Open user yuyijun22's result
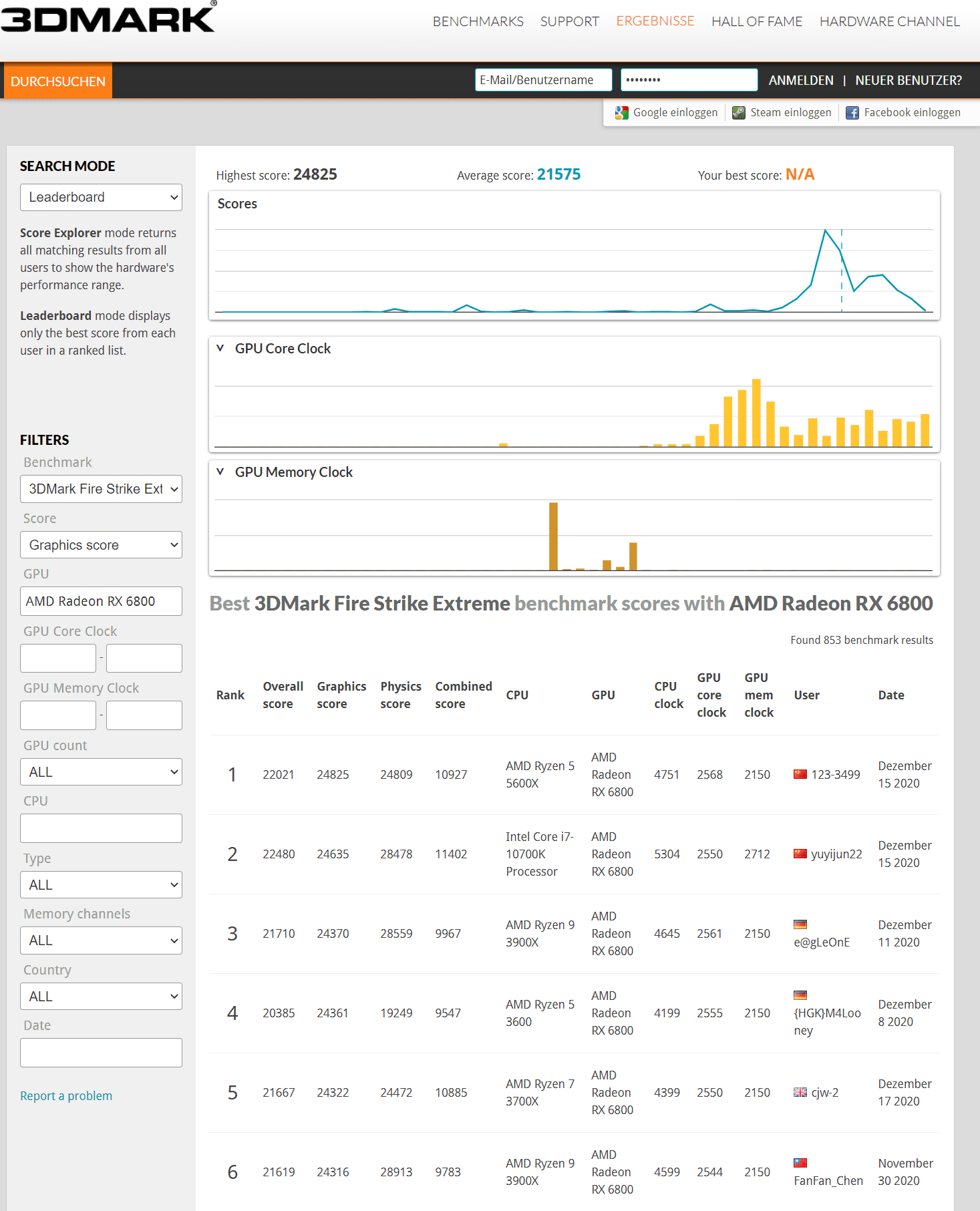This screenshot has height=1211, width=980. coord(836,854)
